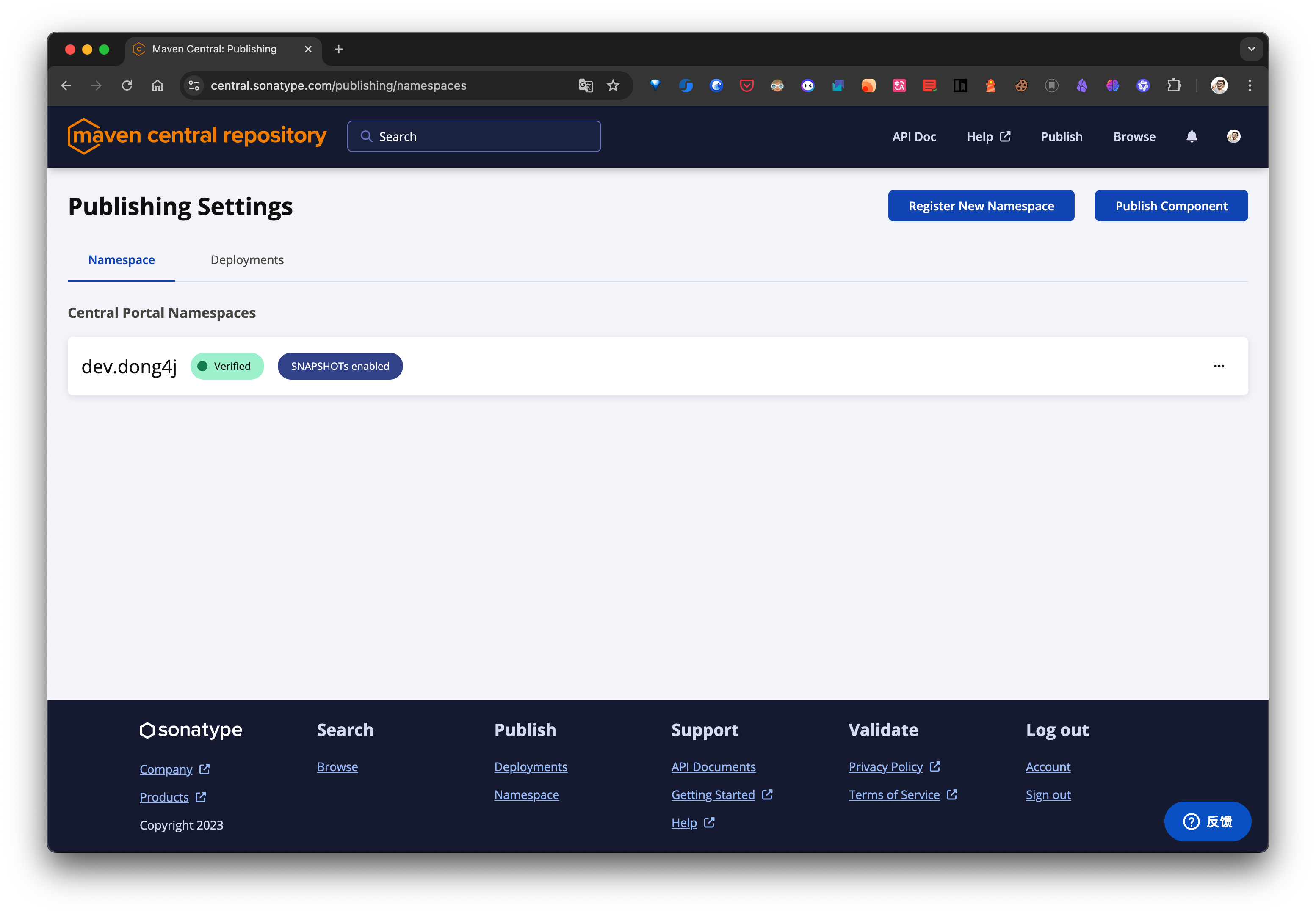
Task: Open the dev.dong4j namespace options menu
Action: click(x=1219, y=366)
